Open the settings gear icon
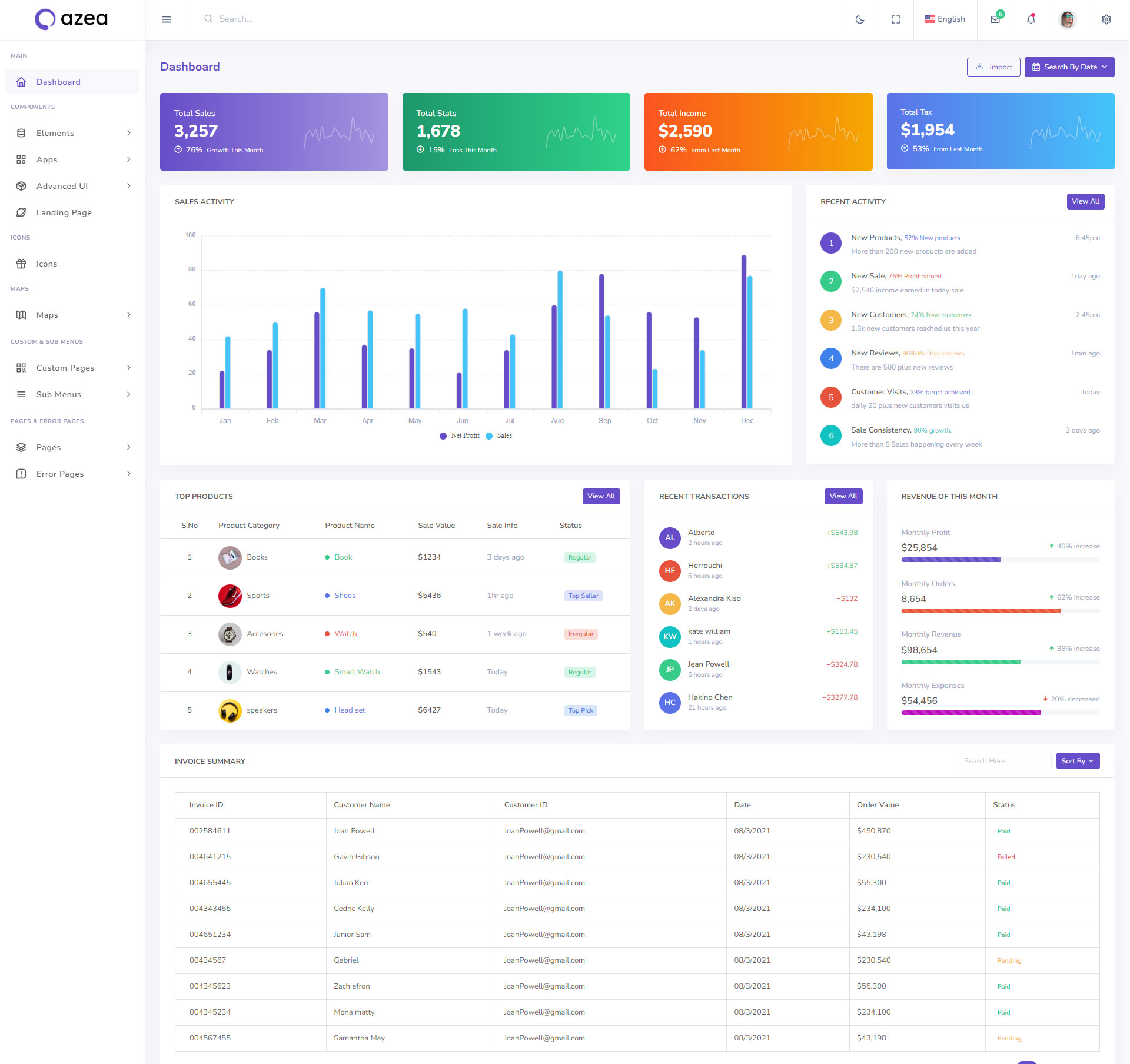The image size is (1130, 1064). click(x=1106, y=19)
